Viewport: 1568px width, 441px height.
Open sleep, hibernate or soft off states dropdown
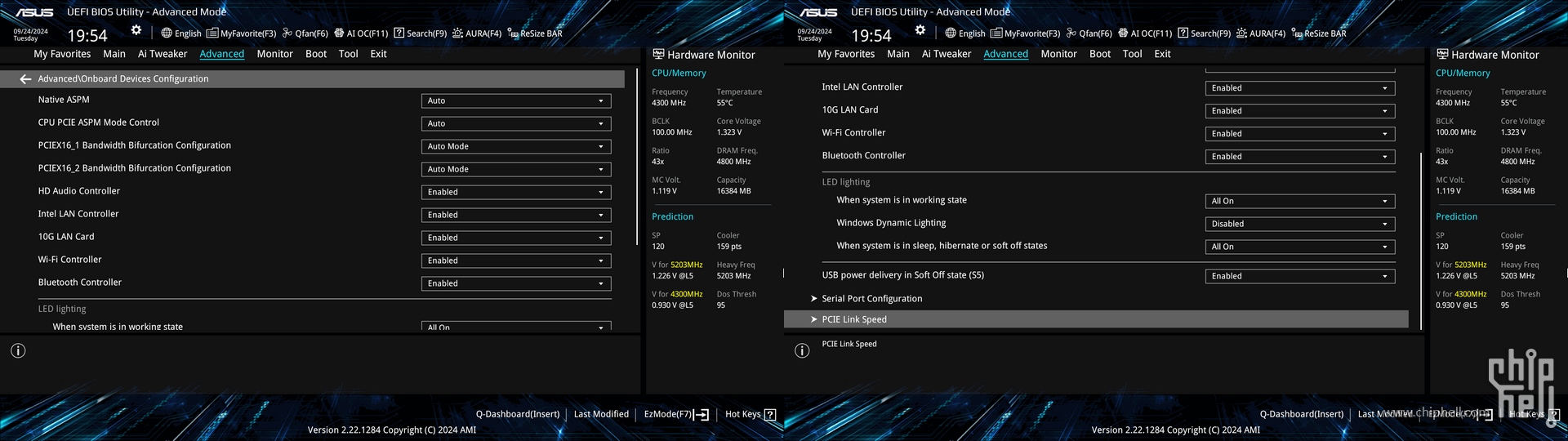1300,247
